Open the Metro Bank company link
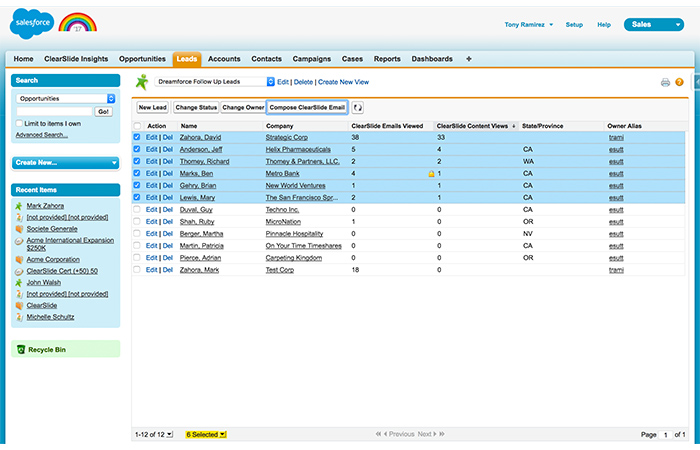 pos(282,174)
